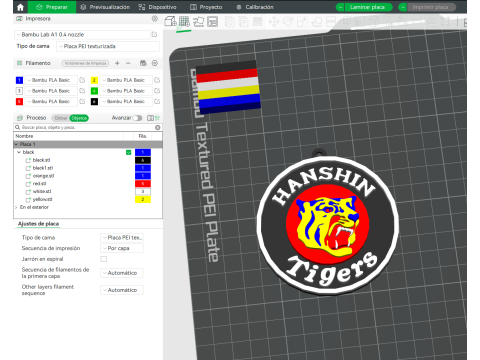Switch process mode to Objetos

[79, 118]
